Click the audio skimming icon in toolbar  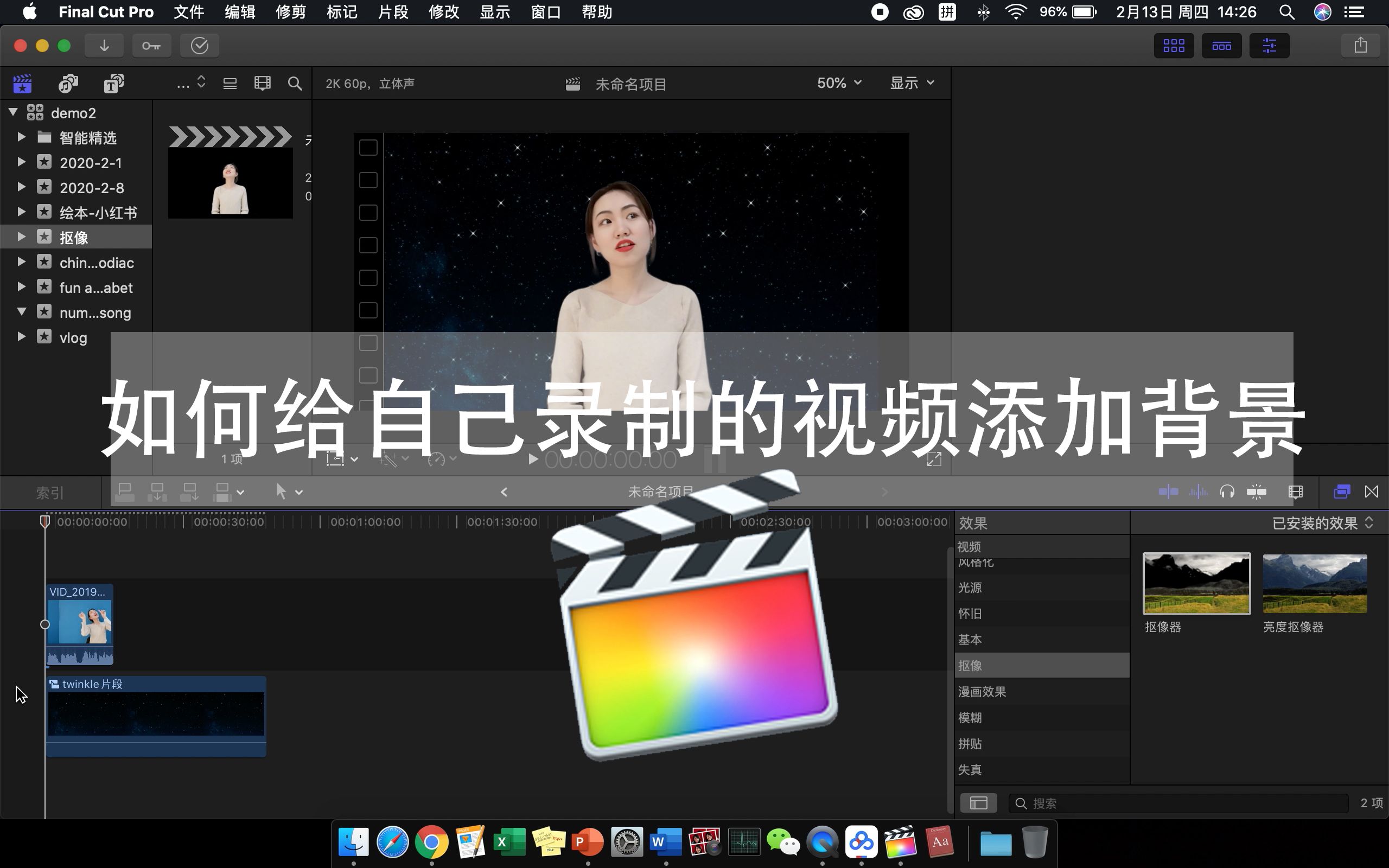[1196, 491]
